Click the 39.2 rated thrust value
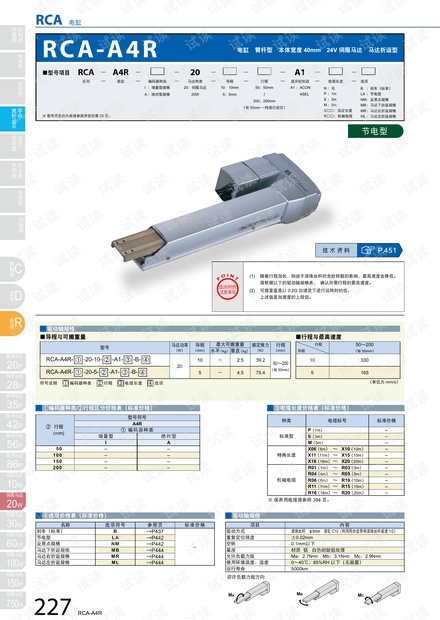 260,360
